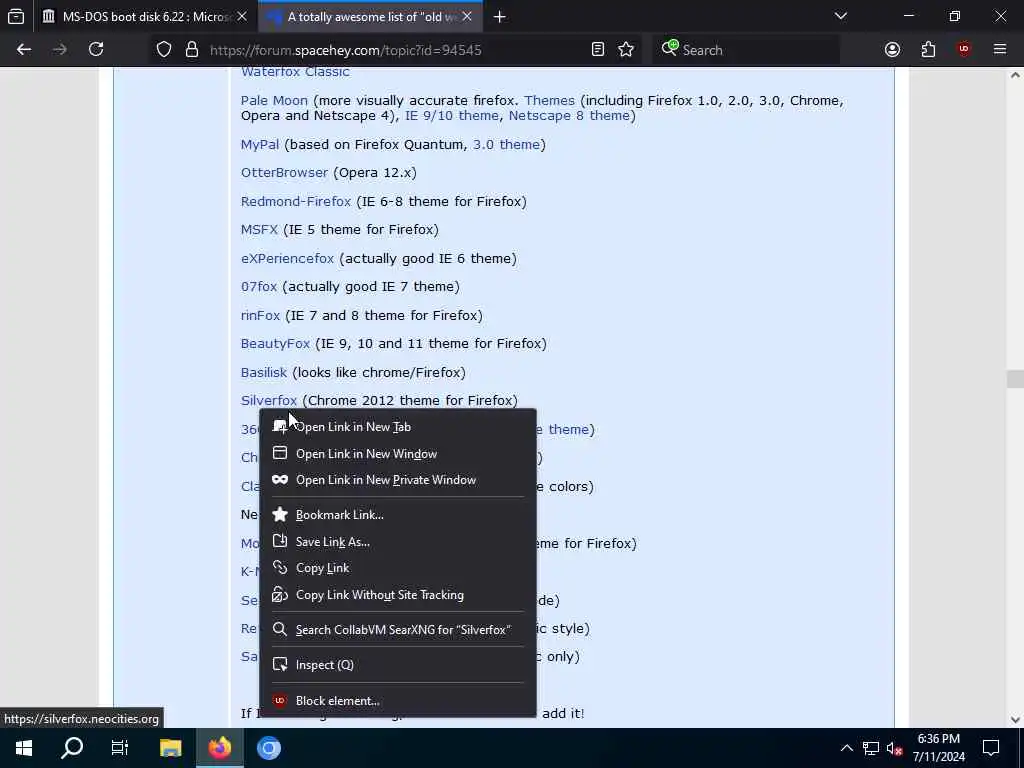Choose Open Link in New Window

398,453
